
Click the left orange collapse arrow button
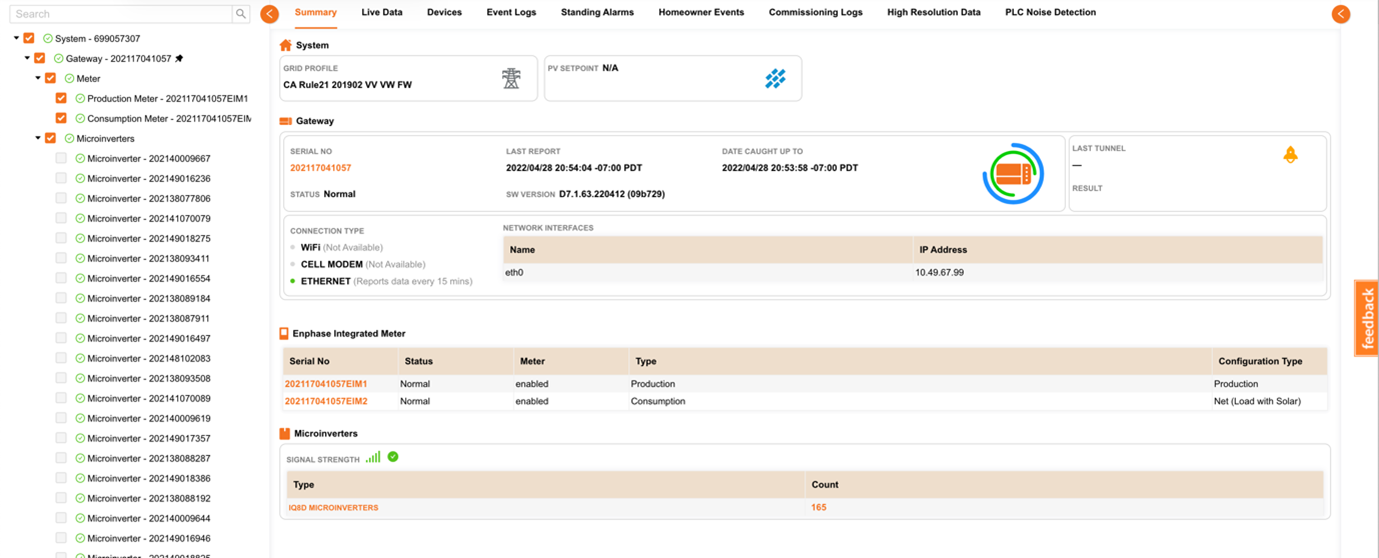(x=269, y=14)
